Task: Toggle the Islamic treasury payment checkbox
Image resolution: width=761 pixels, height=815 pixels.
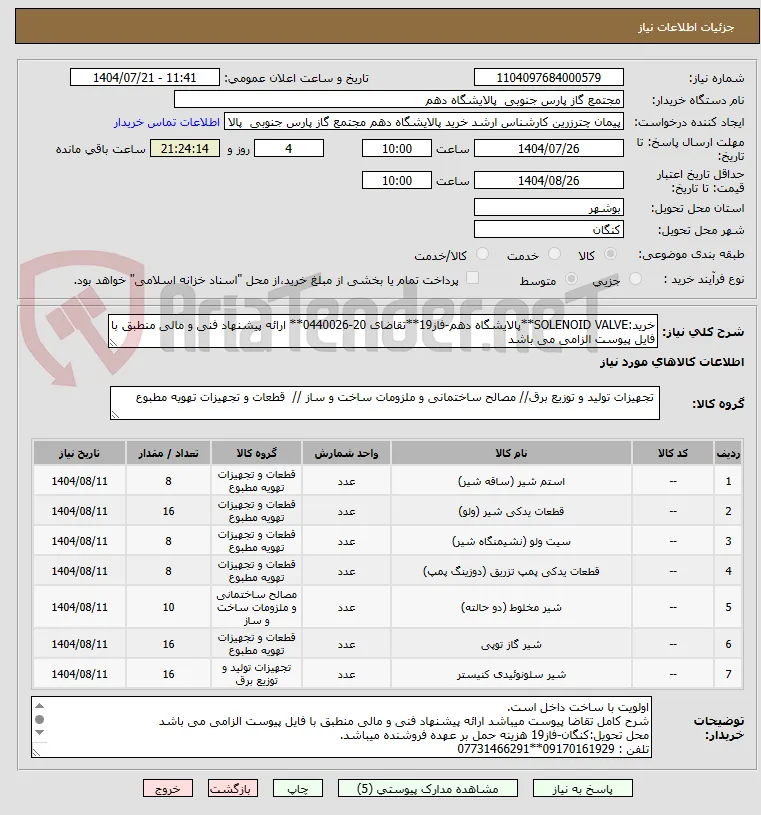Action: (x=472, y=278)
